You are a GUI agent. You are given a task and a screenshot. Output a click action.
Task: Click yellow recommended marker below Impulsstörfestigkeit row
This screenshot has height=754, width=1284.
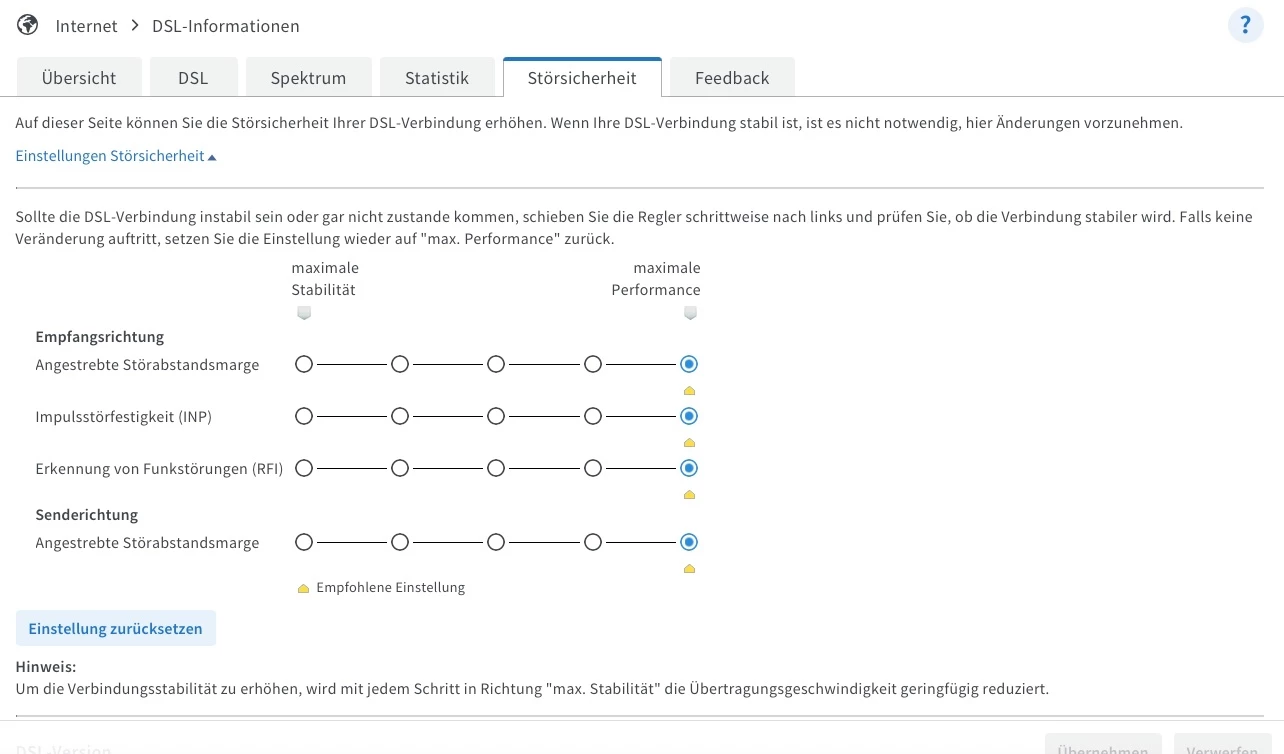(689, 442)
